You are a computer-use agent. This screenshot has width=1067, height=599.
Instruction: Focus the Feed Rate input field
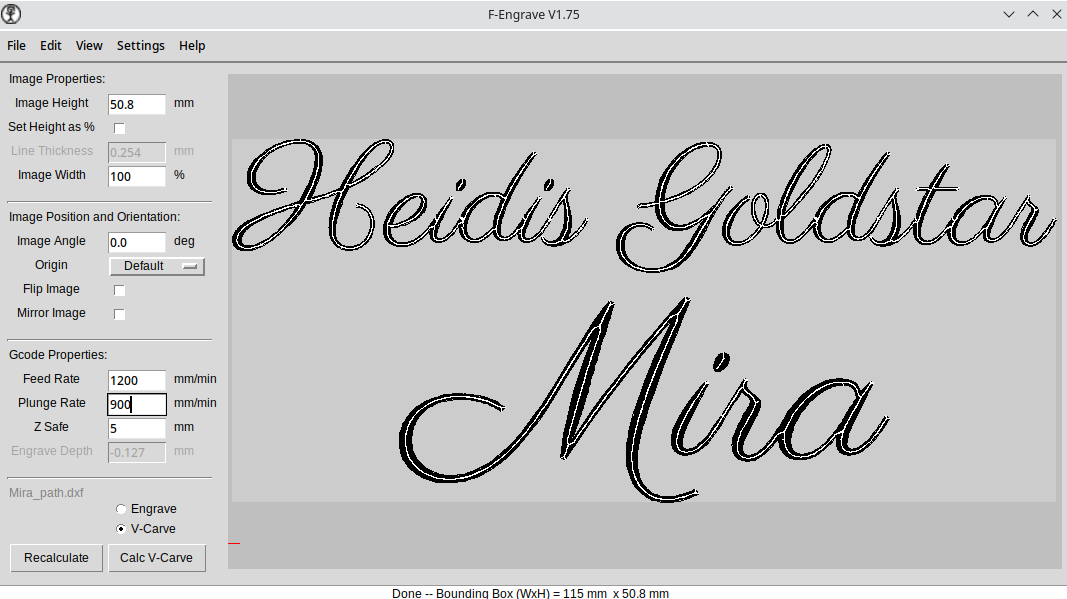[136, 380]
